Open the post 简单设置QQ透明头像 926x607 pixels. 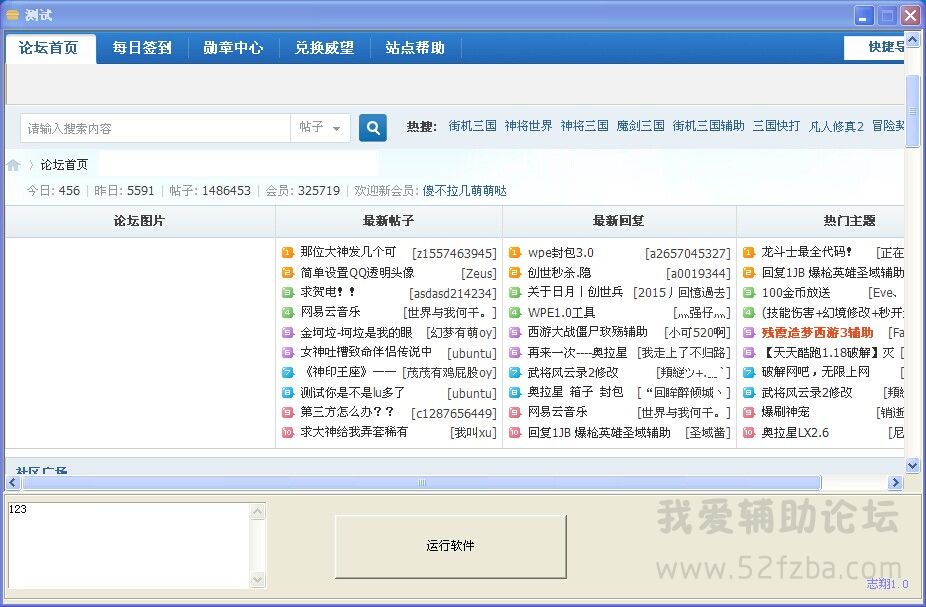coord(357,273)
